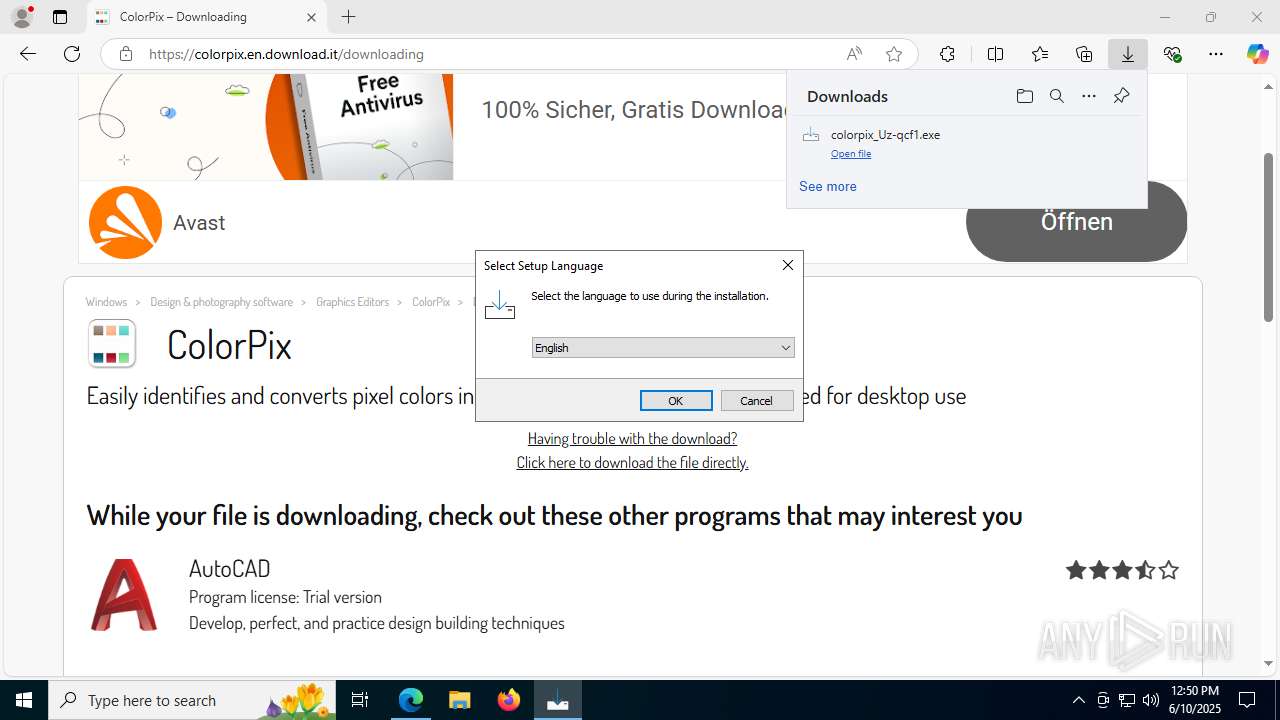
Task: Open Firefox from taskbar
Action: [509, 700]
